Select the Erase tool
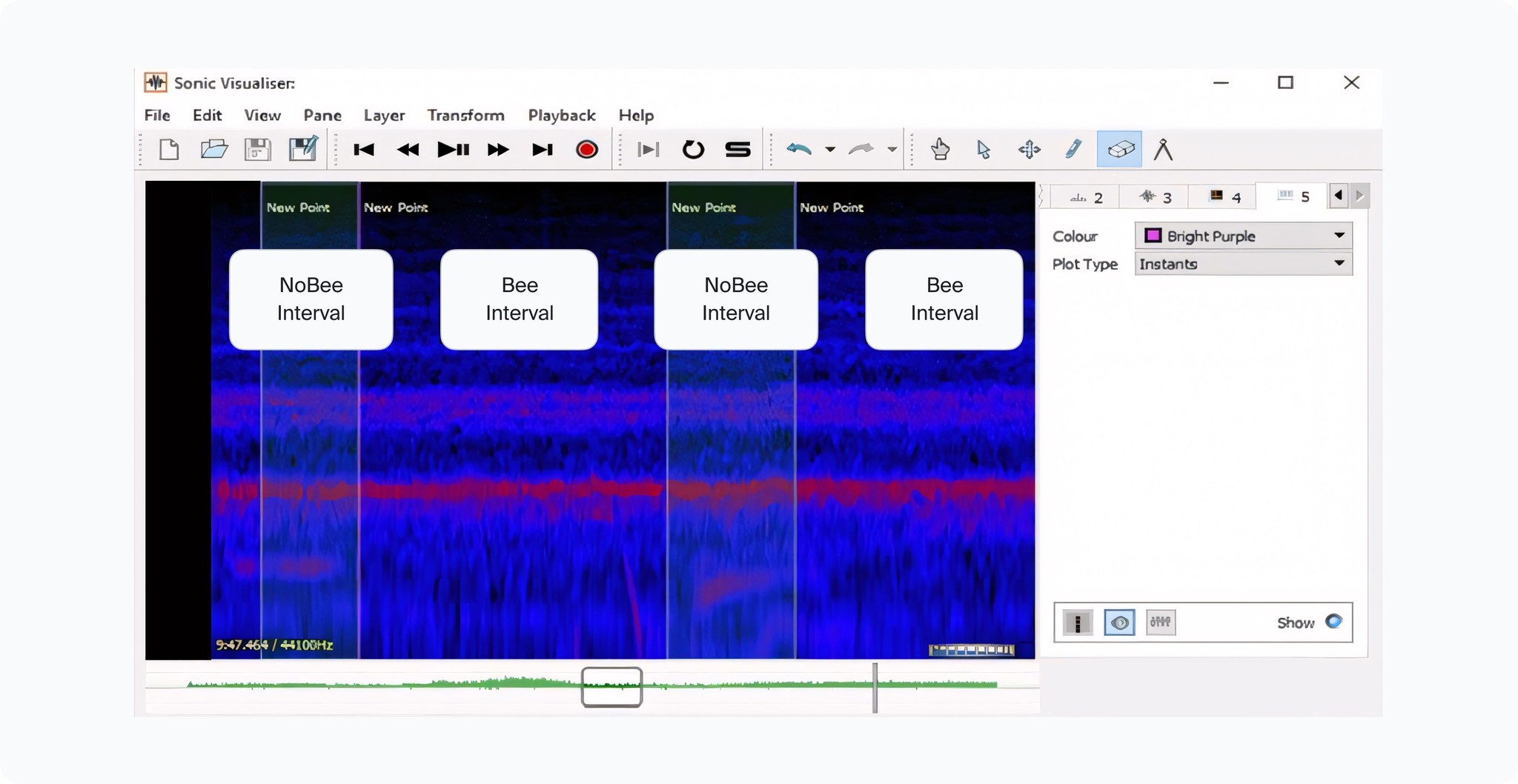Image resolution: width=1518 pixels, height=784 pixels. tap(1119, 150)
